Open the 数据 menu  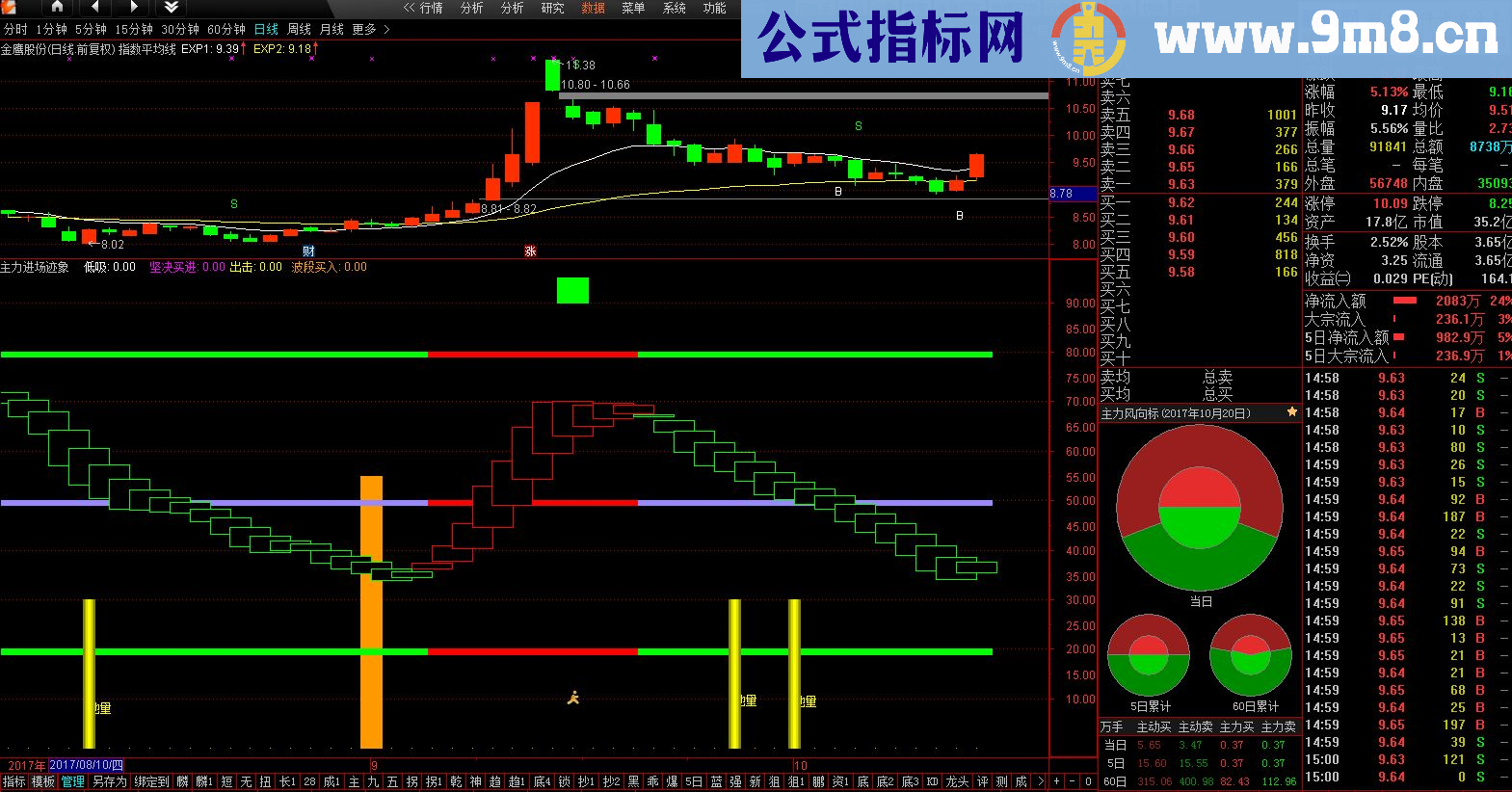(593, 8)
